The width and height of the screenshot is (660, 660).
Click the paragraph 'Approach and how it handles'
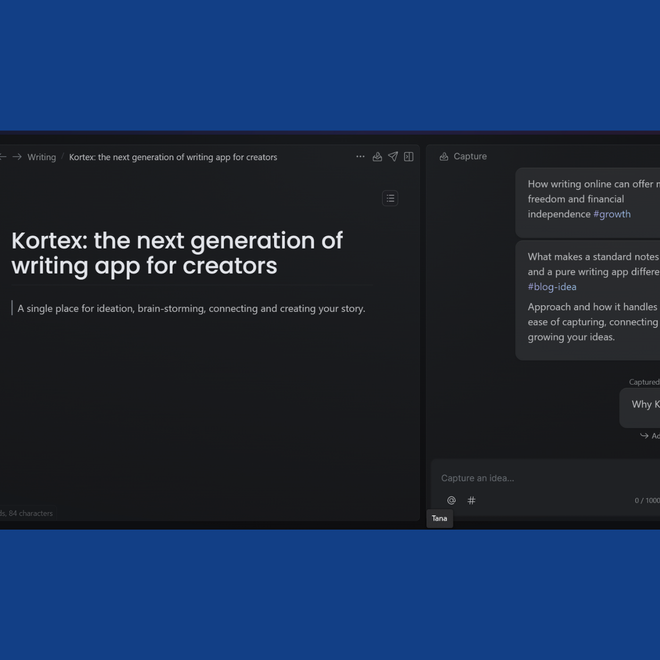593,322
